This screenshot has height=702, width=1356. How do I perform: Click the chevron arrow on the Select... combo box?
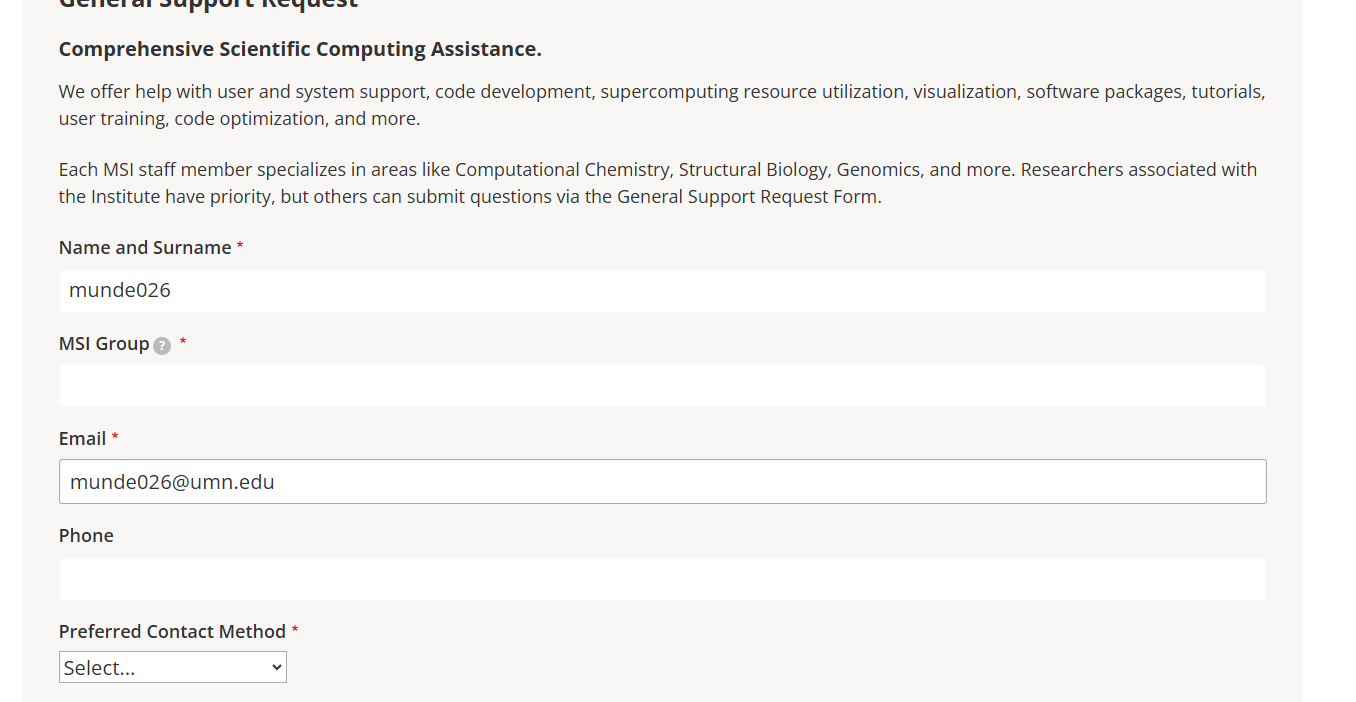[x=277, y=667]
